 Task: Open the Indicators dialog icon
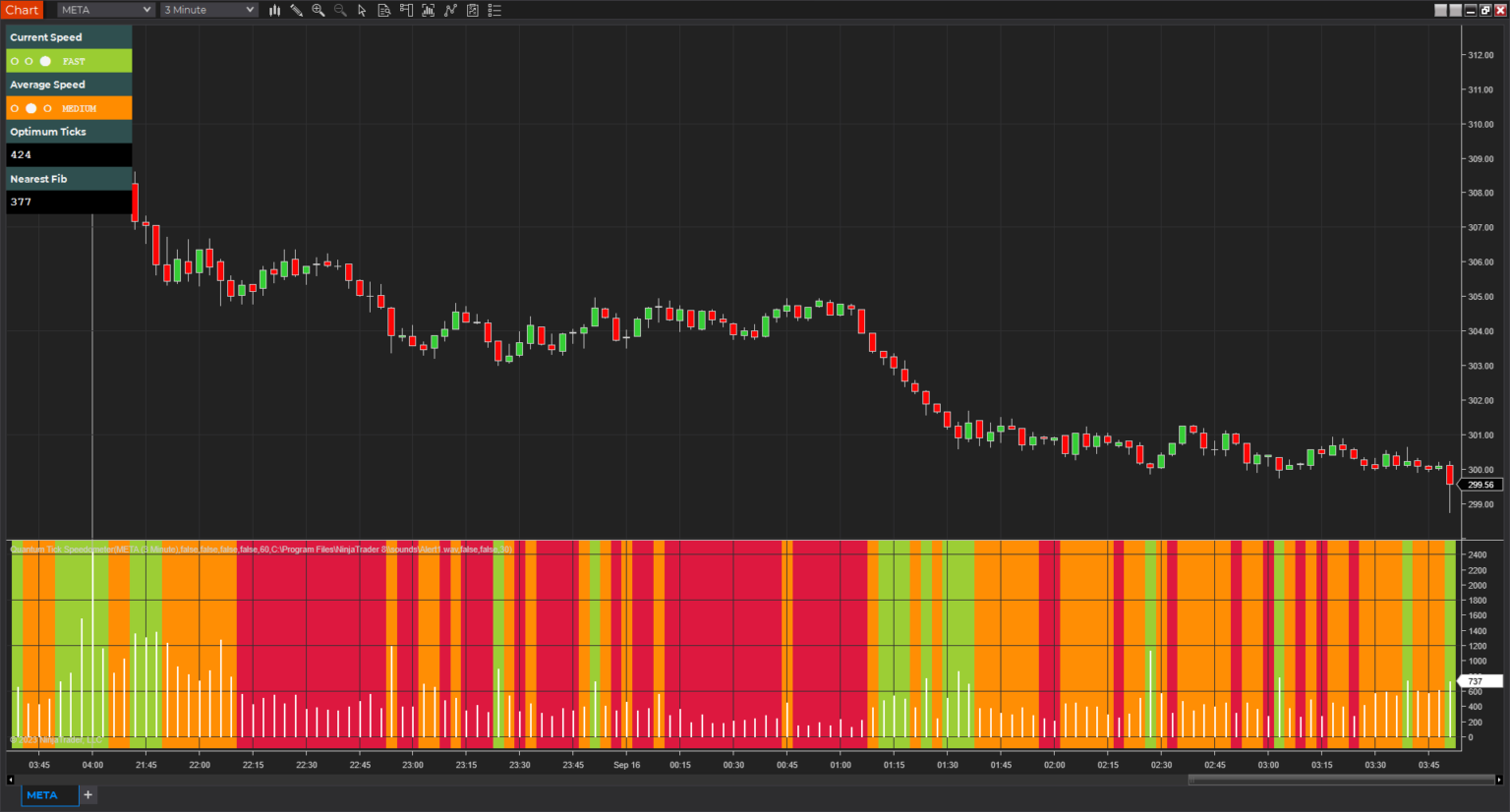pyautogui.click(x=428, y=10)
